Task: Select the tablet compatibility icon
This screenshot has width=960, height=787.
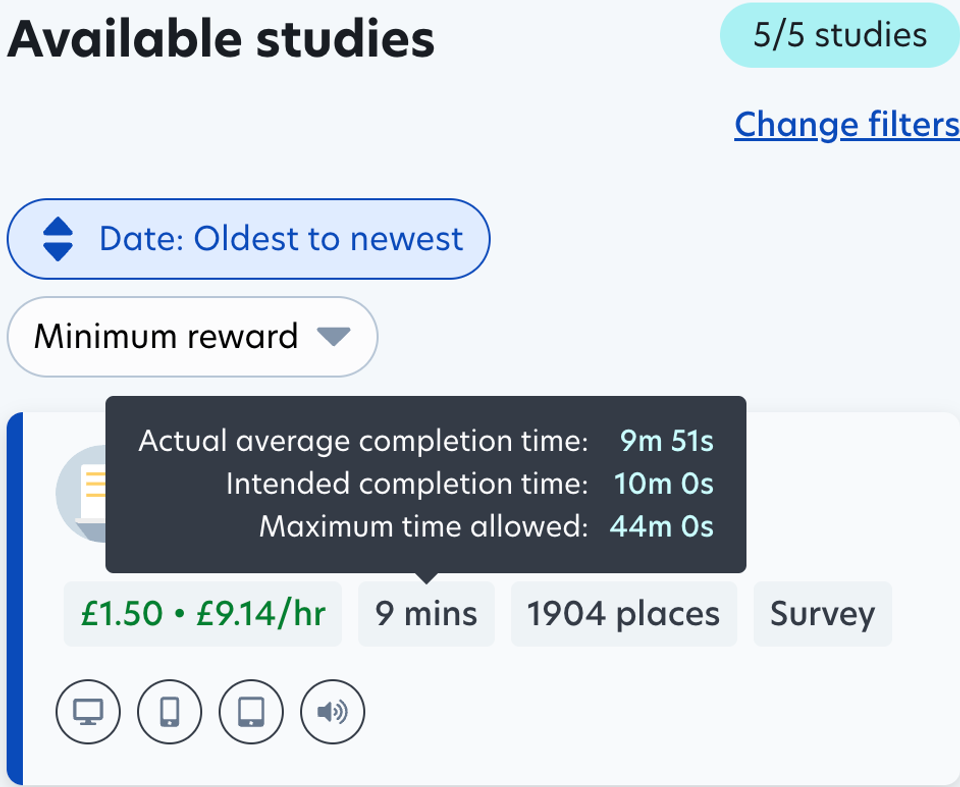Action: (250, 712)
